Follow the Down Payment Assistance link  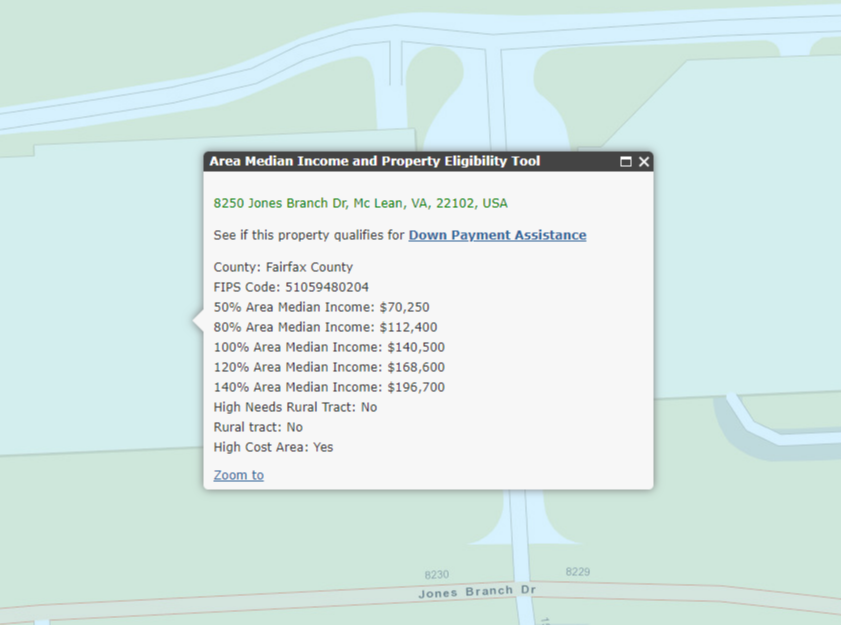497,235
